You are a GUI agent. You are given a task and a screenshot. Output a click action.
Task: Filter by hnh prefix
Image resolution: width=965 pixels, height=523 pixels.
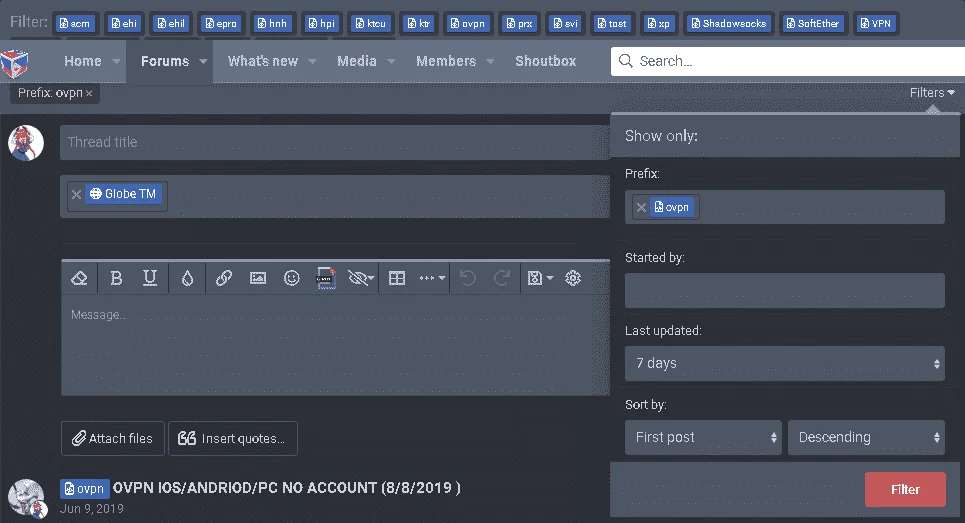(x=273, y=23)
